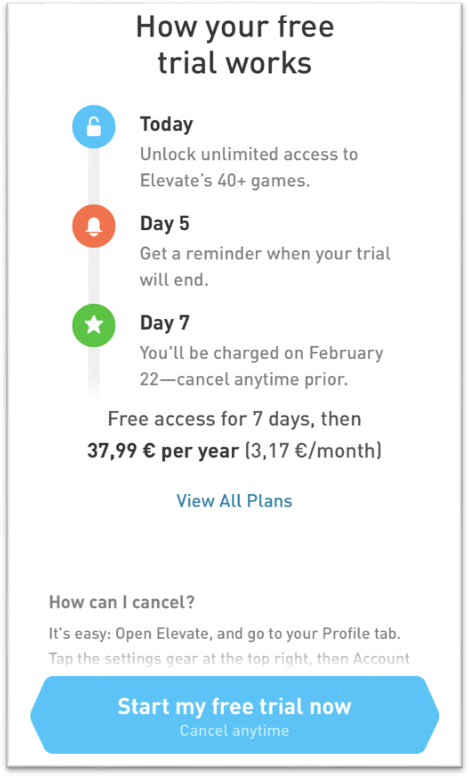Tap the Open Elevate cancel instructions text
The height and width of the screenshot is (776, 469).
225,634
